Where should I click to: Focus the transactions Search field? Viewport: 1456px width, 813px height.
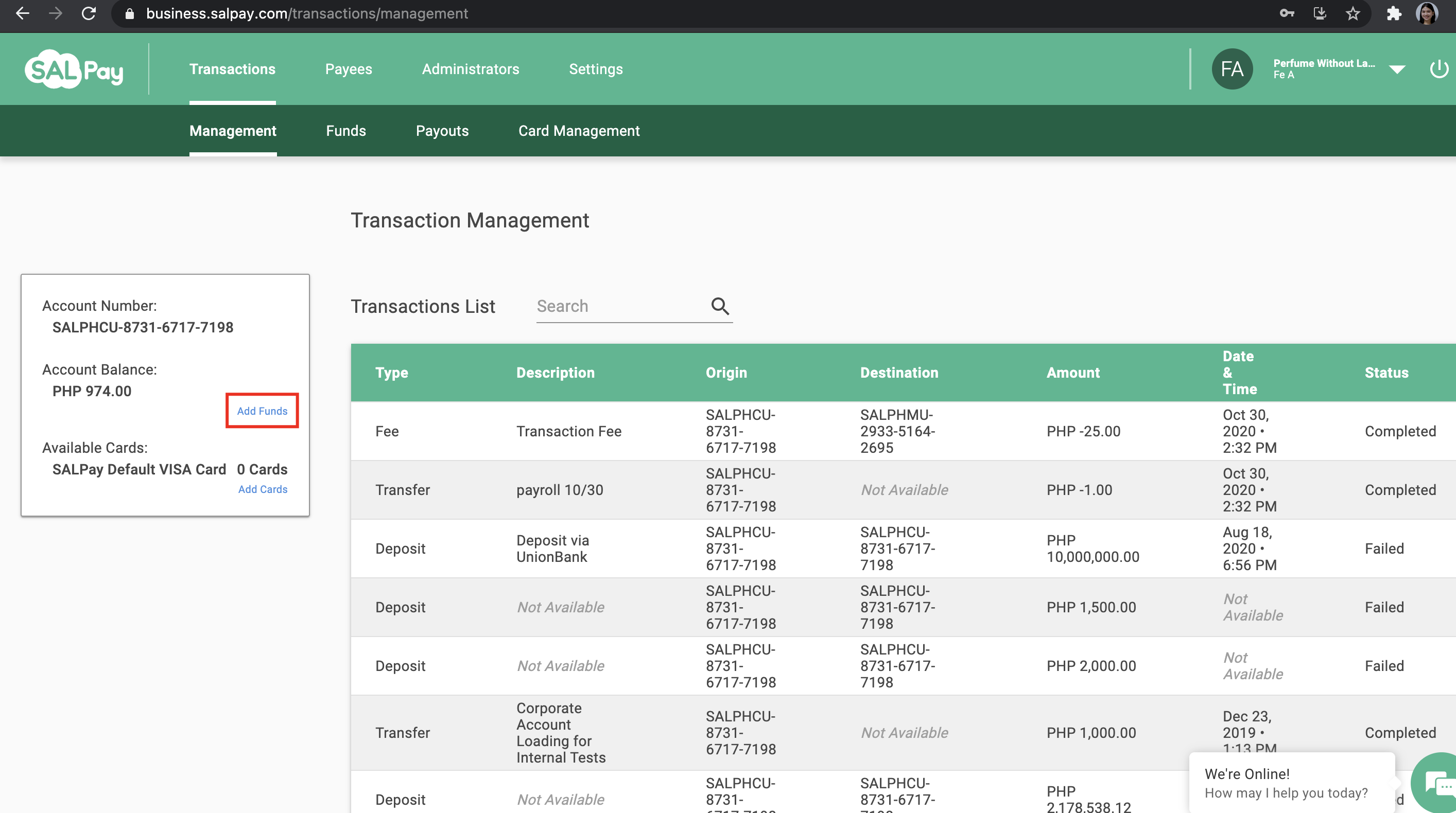pos(619,306)
